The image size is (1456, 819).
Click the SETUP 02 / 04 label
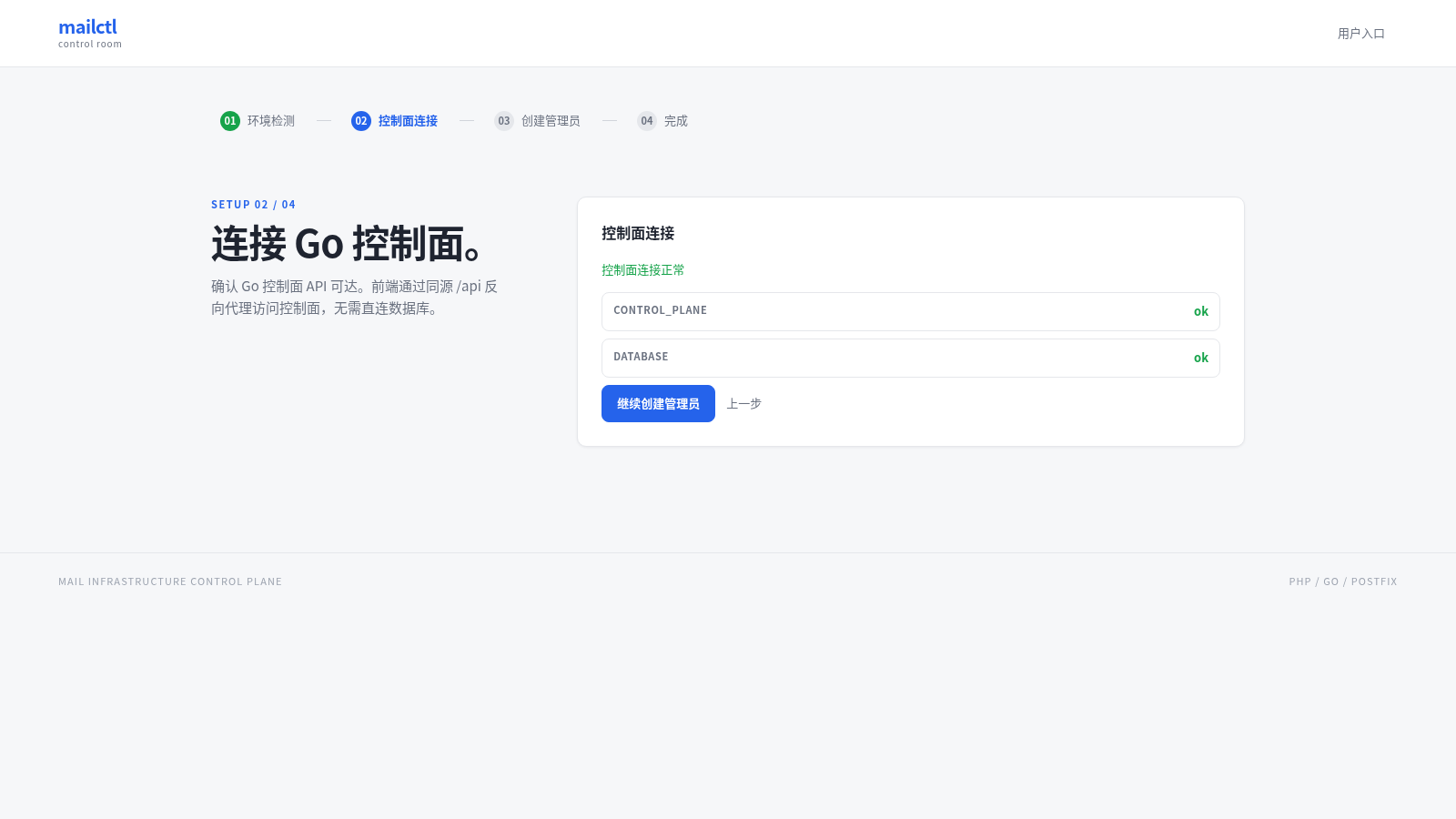tap(253, 205)
